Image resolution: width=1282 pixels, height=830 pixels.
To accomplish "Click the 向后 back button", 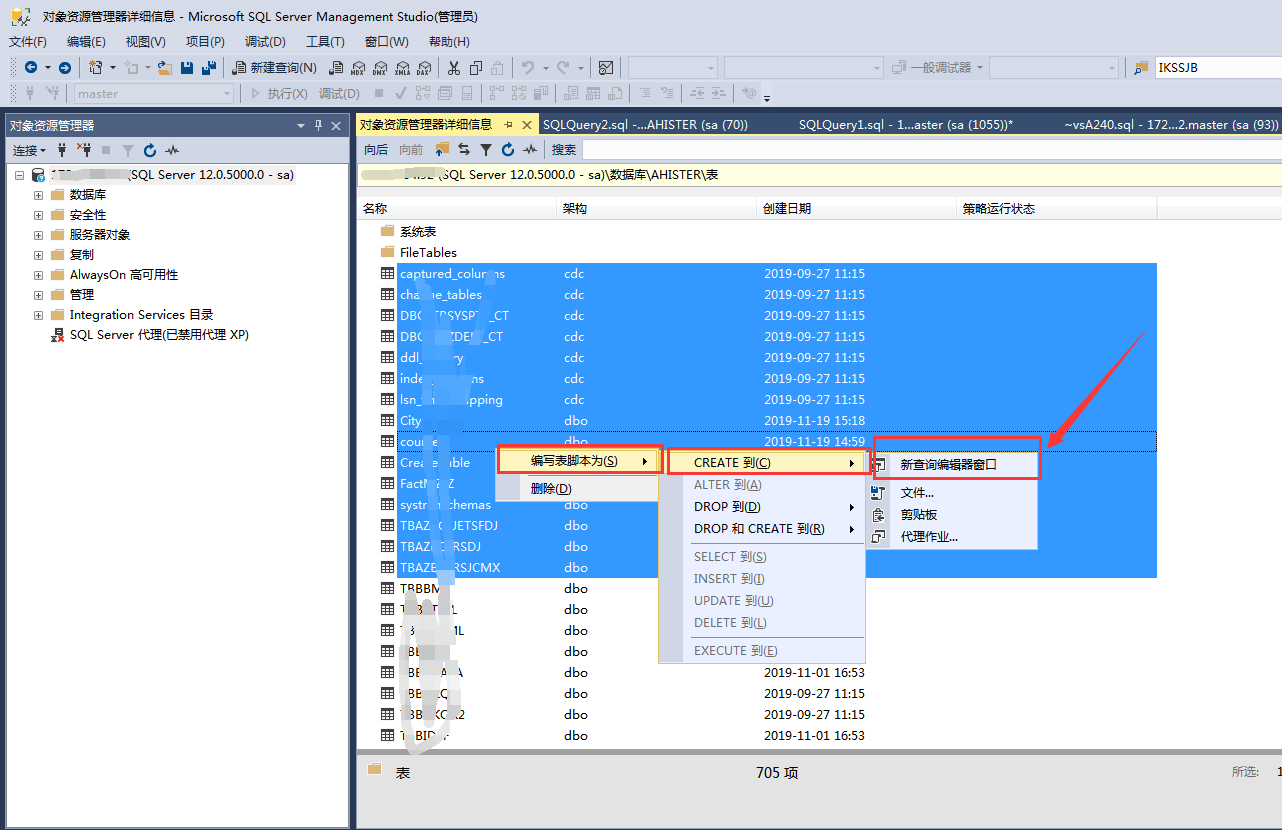I will 376,149.
